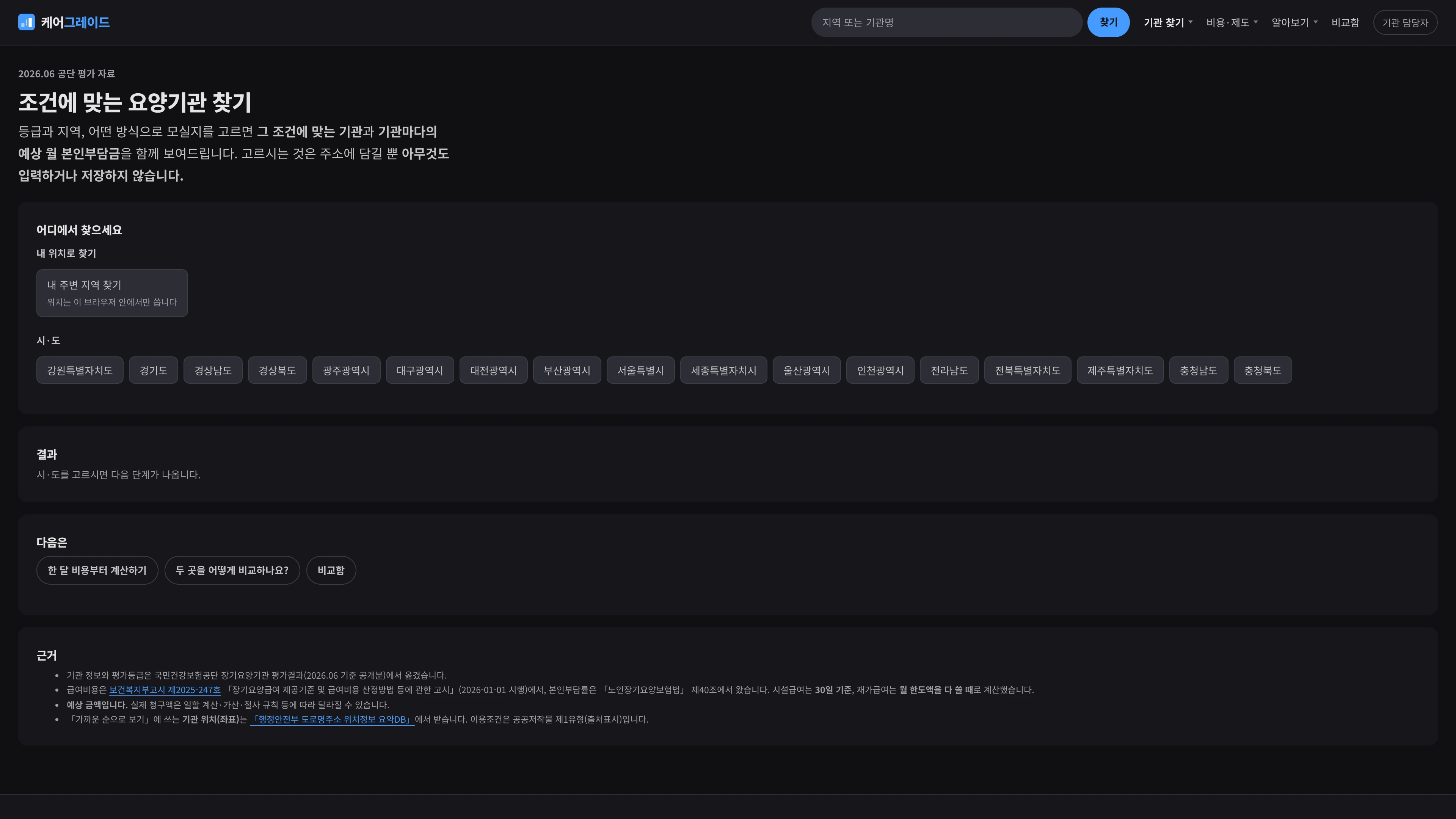
Task: Open 두 곳을 어떻게 비교하나요? link
Action: (x=232, y=570)
